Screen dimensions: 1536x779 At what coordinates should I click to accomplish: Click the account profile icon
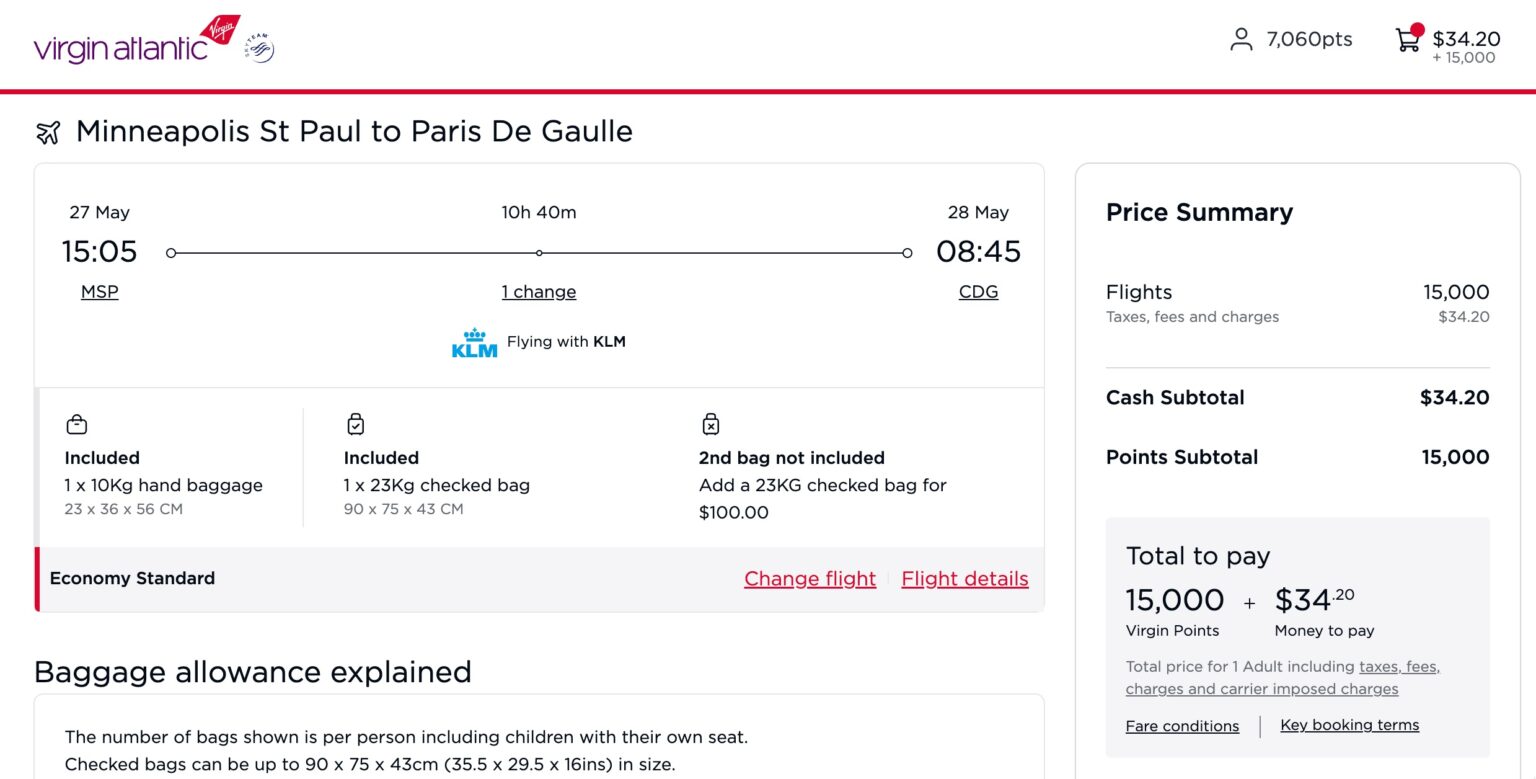tap(1241, 39)
